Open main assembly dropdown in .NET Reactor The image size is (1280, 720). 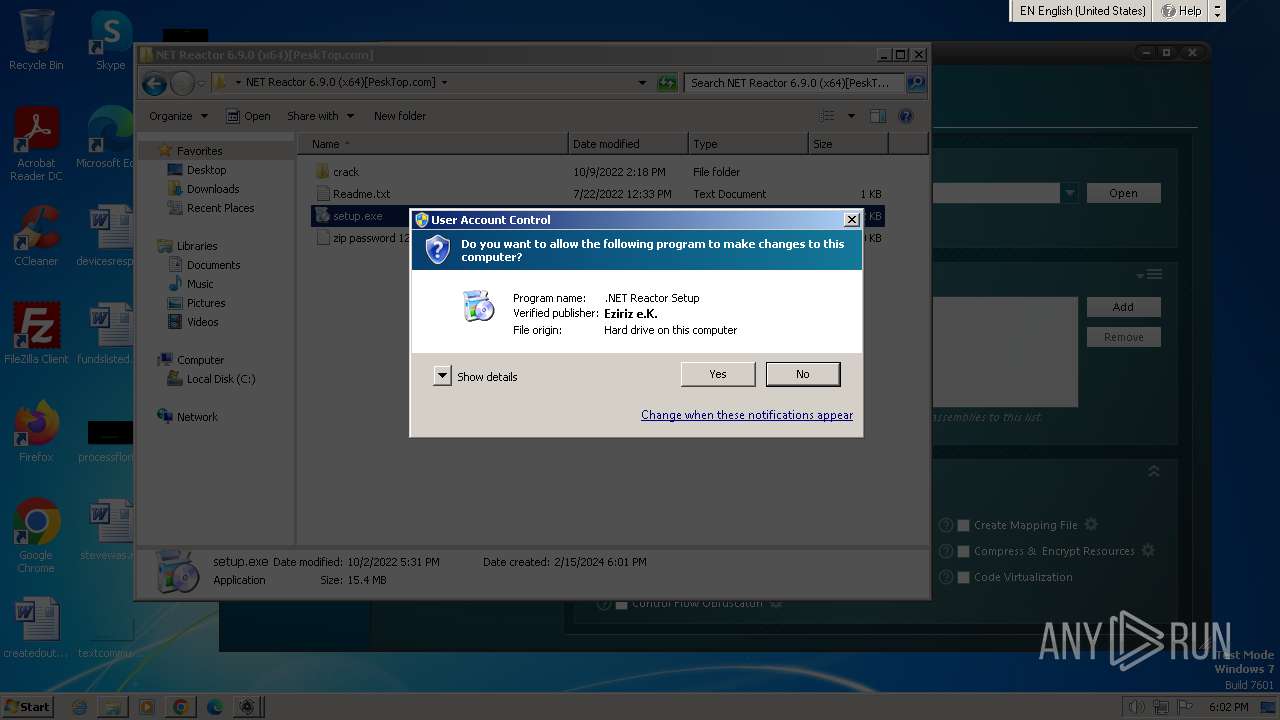(1069, 193)
